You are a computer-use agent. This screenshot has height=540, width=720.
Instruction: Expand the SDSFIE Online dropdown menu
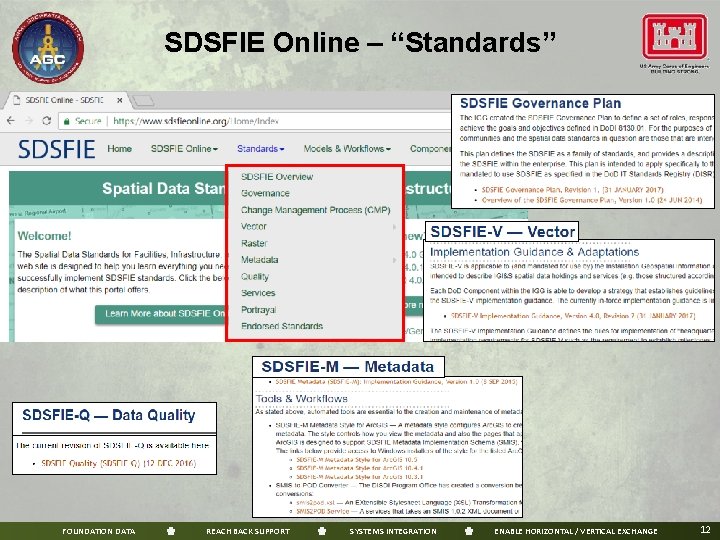pos(184,149)
